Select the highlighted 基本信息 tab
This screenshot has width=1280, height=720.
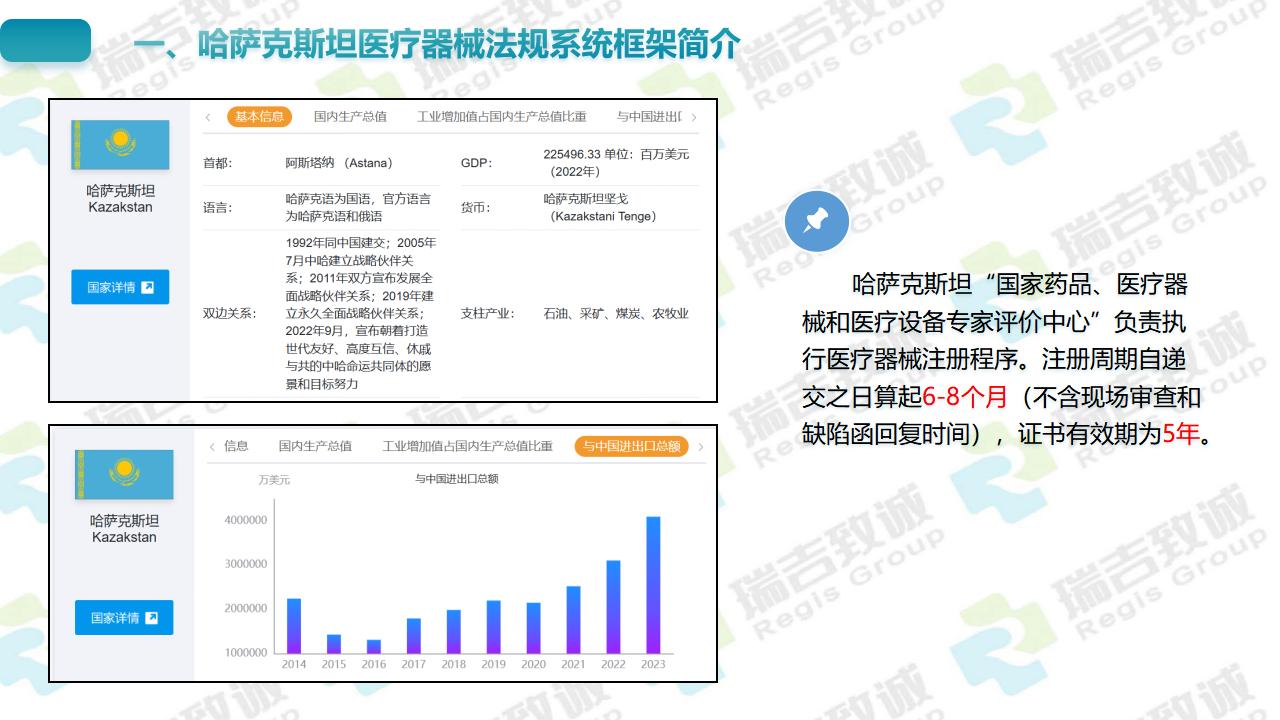[259, 117]
